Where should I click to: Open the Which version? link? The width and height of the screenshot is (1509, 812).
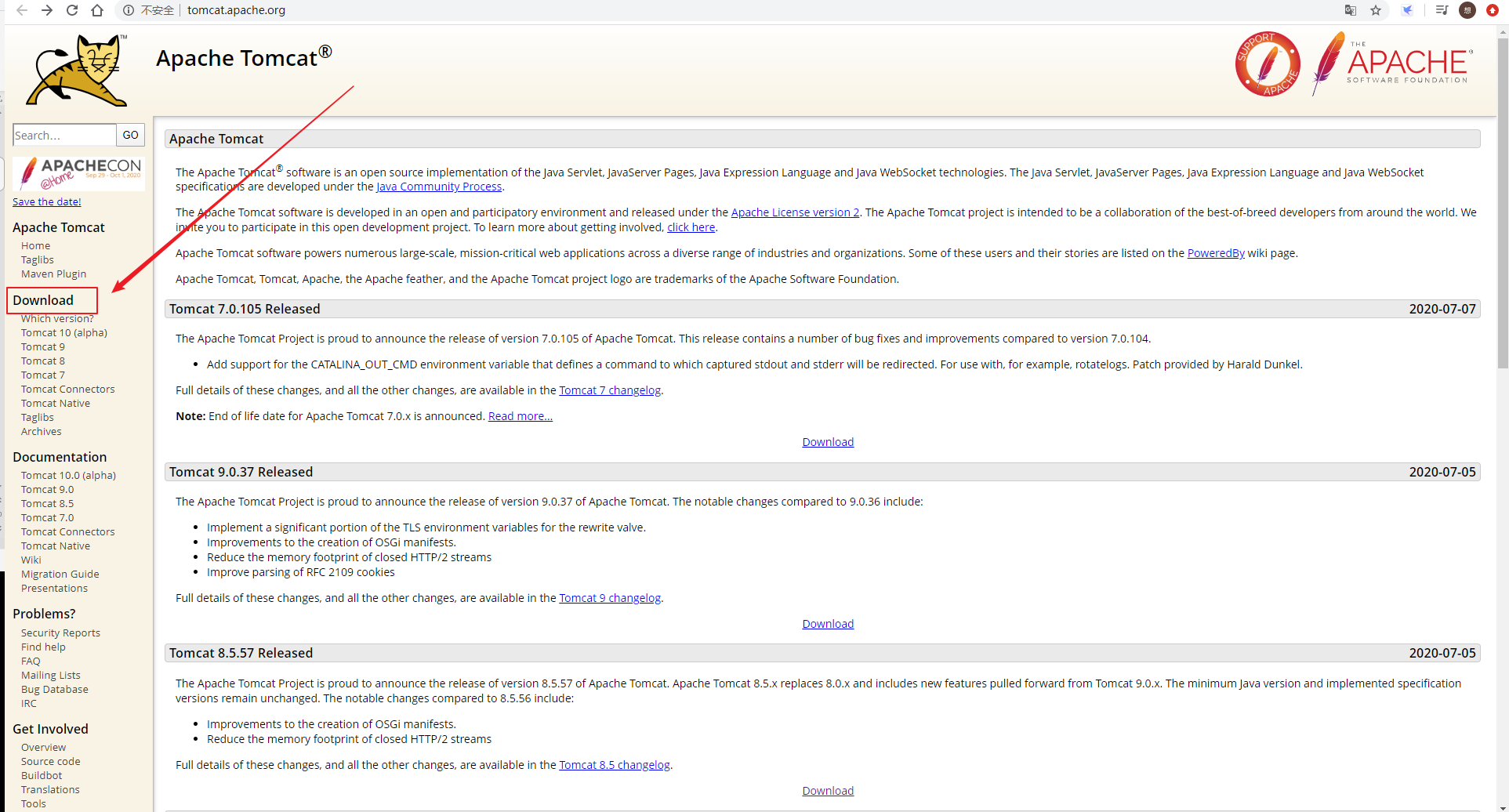click(57, 318)
